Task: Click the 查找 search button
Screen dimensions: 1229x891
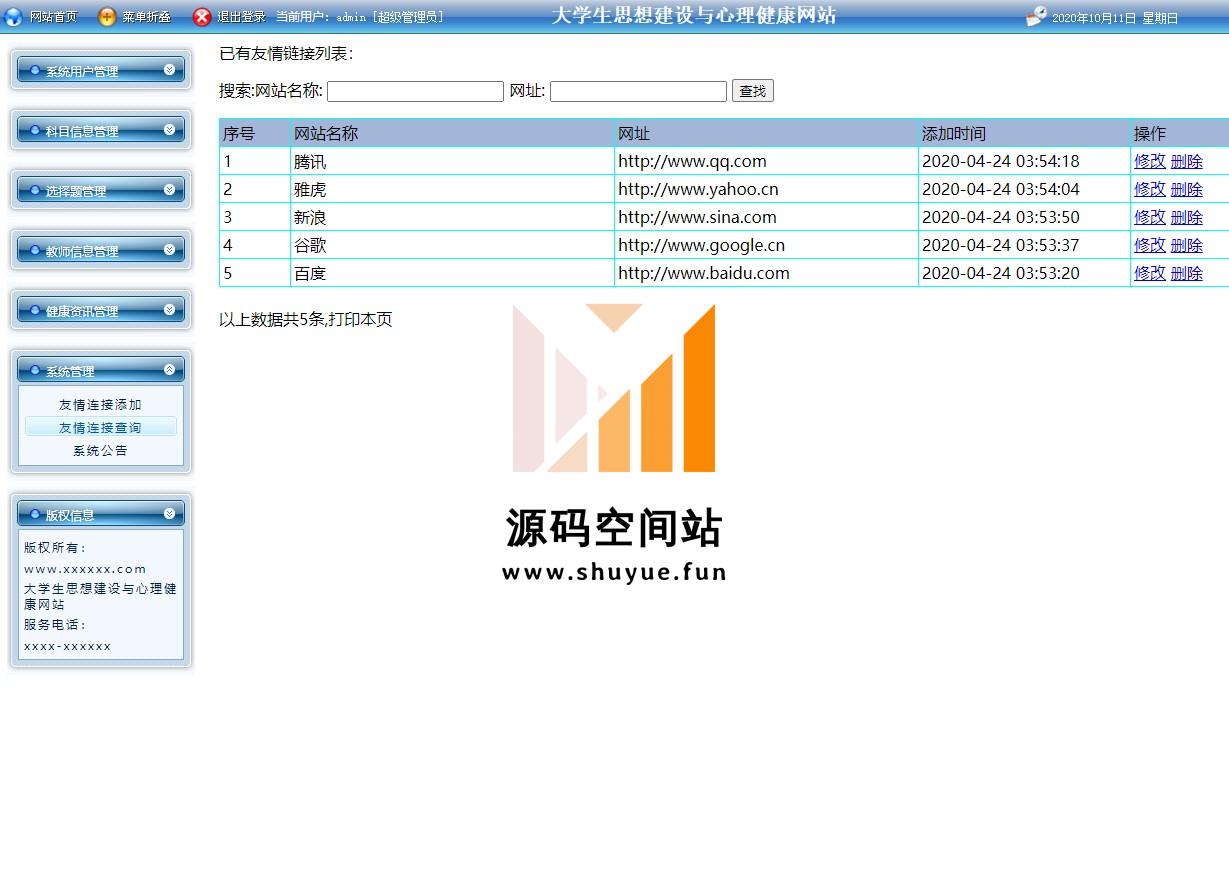Action: (x=752, y=91)
